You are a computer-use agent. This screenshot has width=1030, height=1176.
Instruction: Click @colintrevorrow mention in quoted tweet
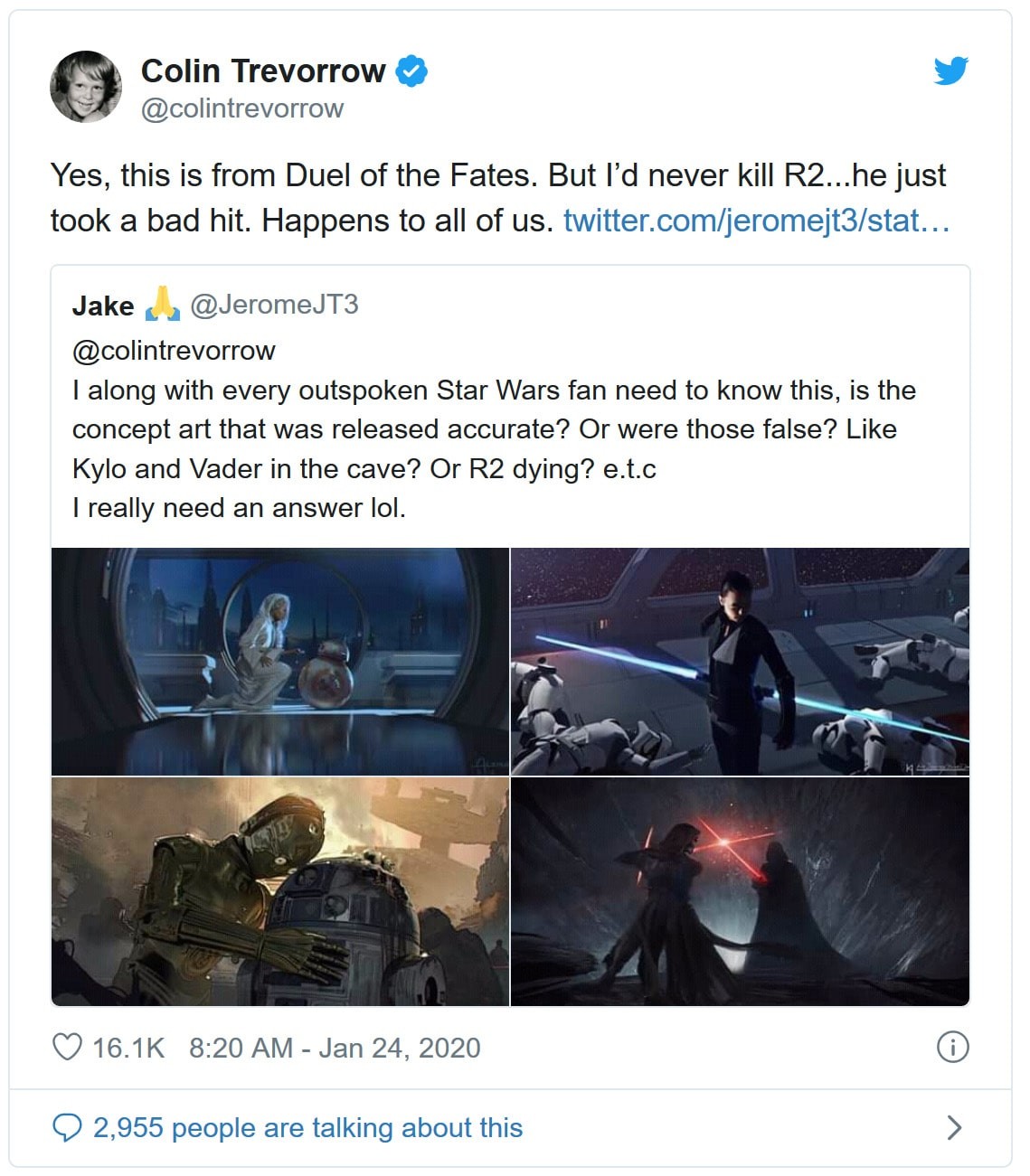click(174, 350)
